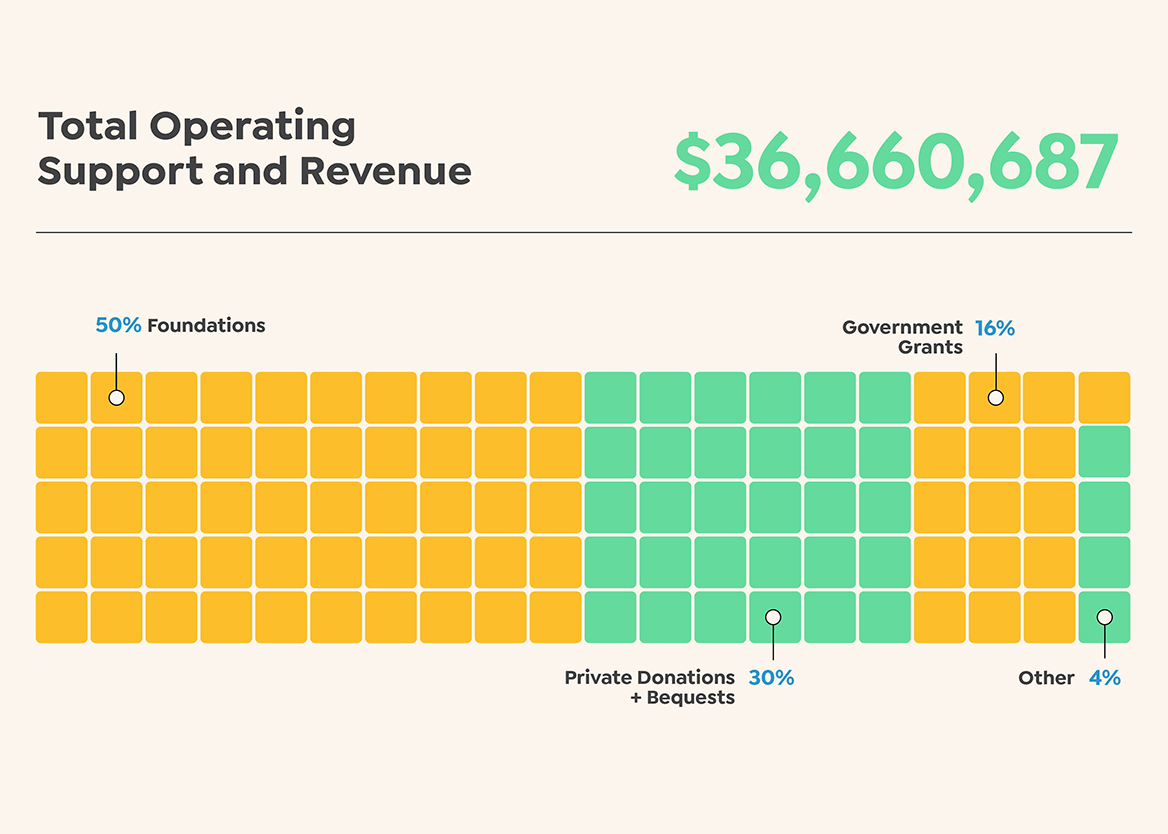This screenshot has width=1168, height=834.
Task: Click the 16% percentage label
Action: (994, 328)
